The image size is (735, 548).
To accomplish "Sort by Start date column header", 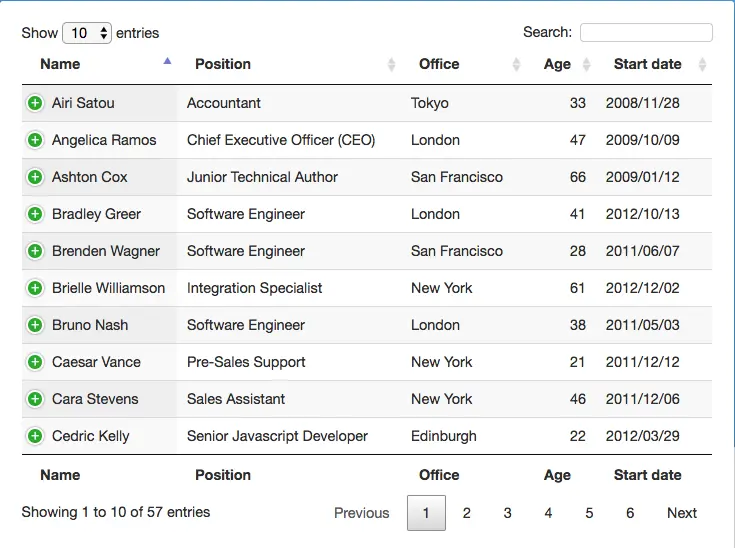I will [x=647, y=64].
